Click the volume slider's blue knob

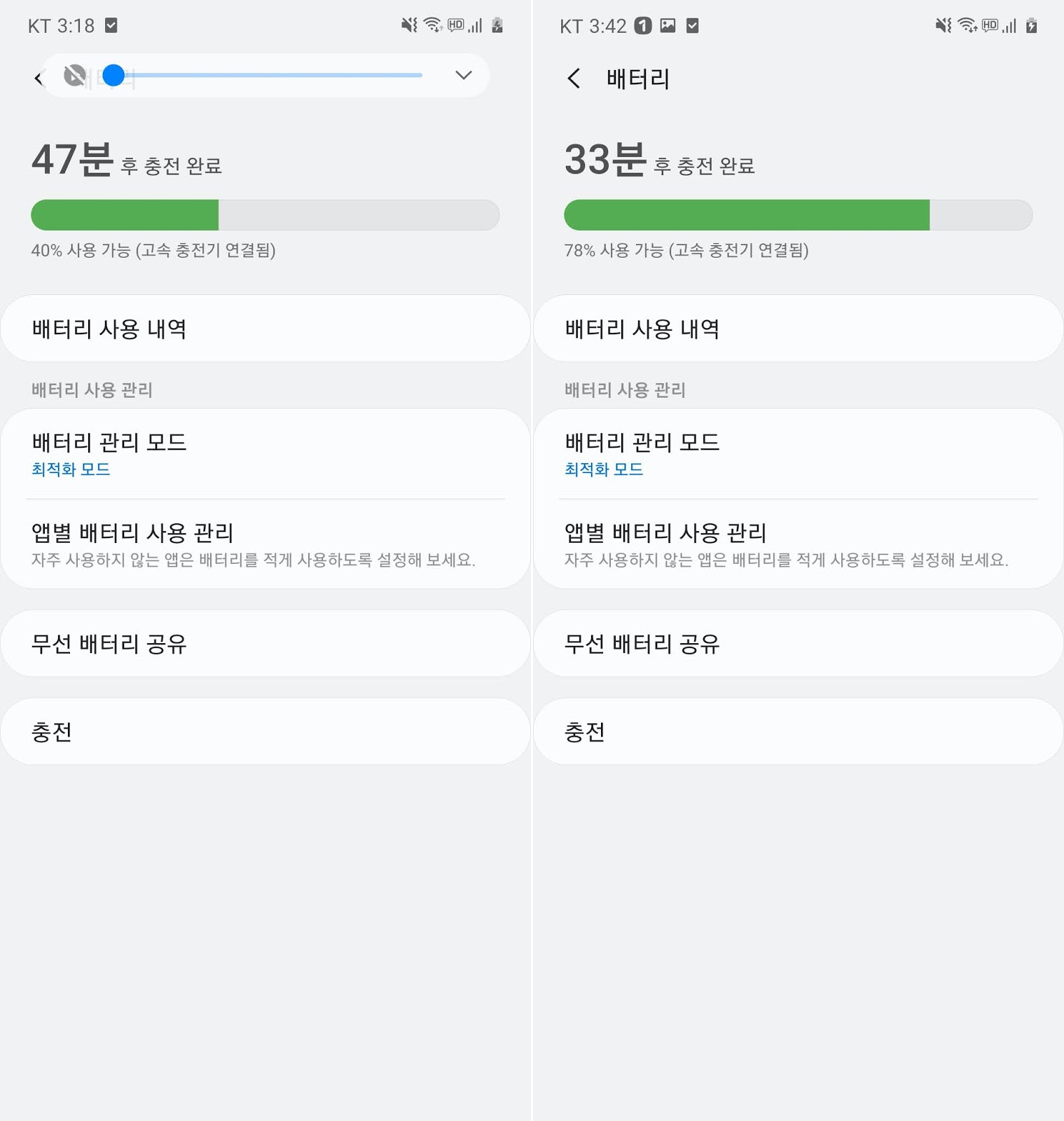[113, 75]
